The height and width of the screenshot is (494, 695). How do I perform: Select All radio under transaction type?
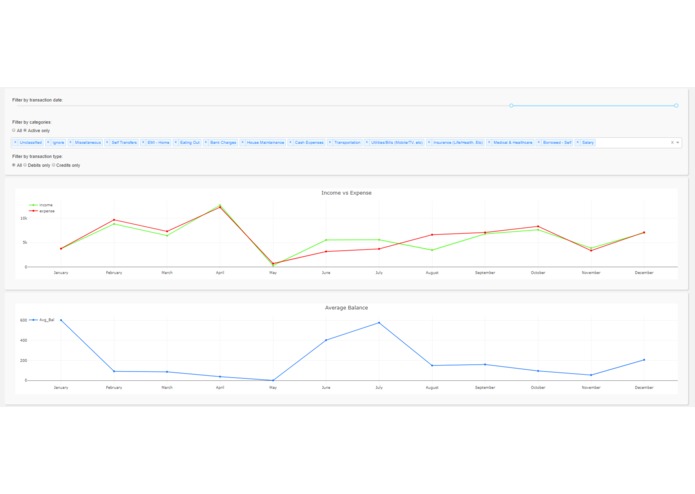[14, 165]
